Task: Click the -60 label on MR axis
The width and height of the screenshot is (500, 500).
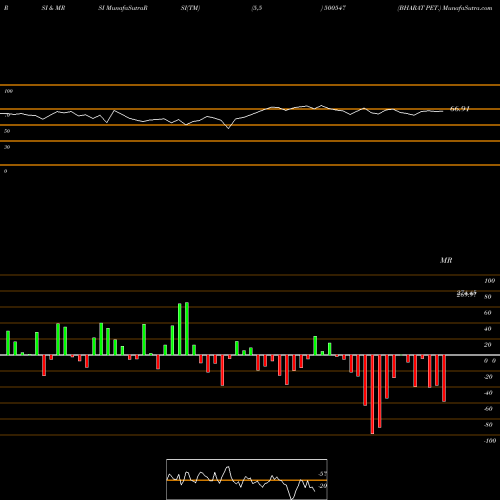Action: click(x=488, y=409)
